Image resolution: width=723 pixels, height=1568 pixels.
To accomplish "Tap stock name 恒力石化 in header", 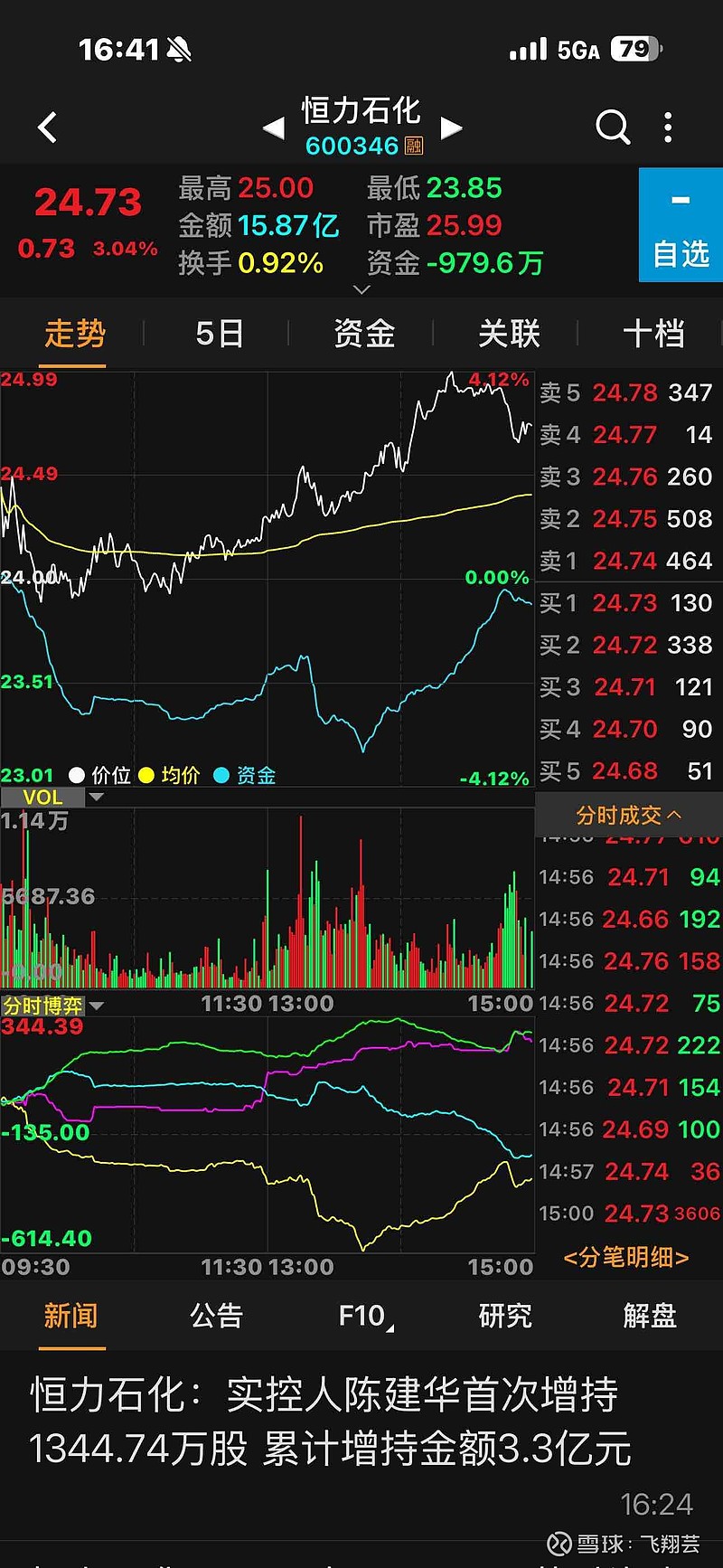I will pos(361,110).
